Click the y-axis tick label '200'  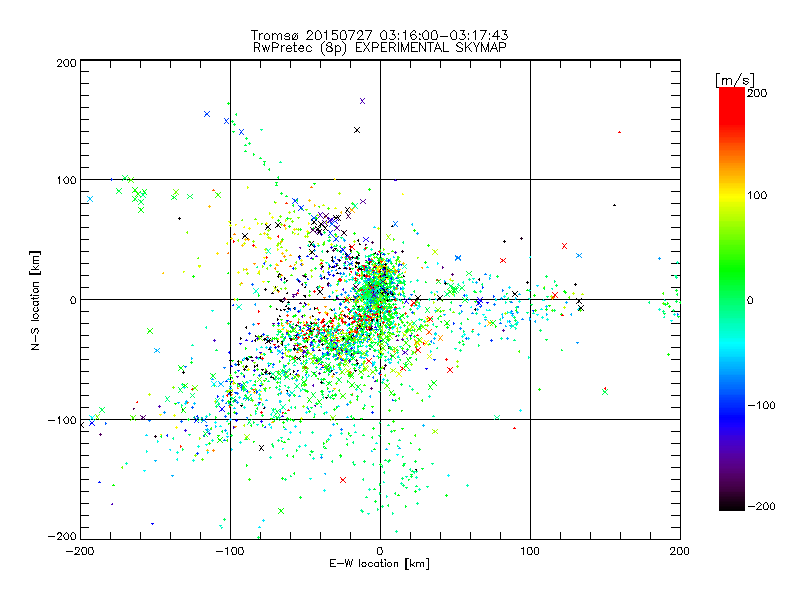pos(66,63)
